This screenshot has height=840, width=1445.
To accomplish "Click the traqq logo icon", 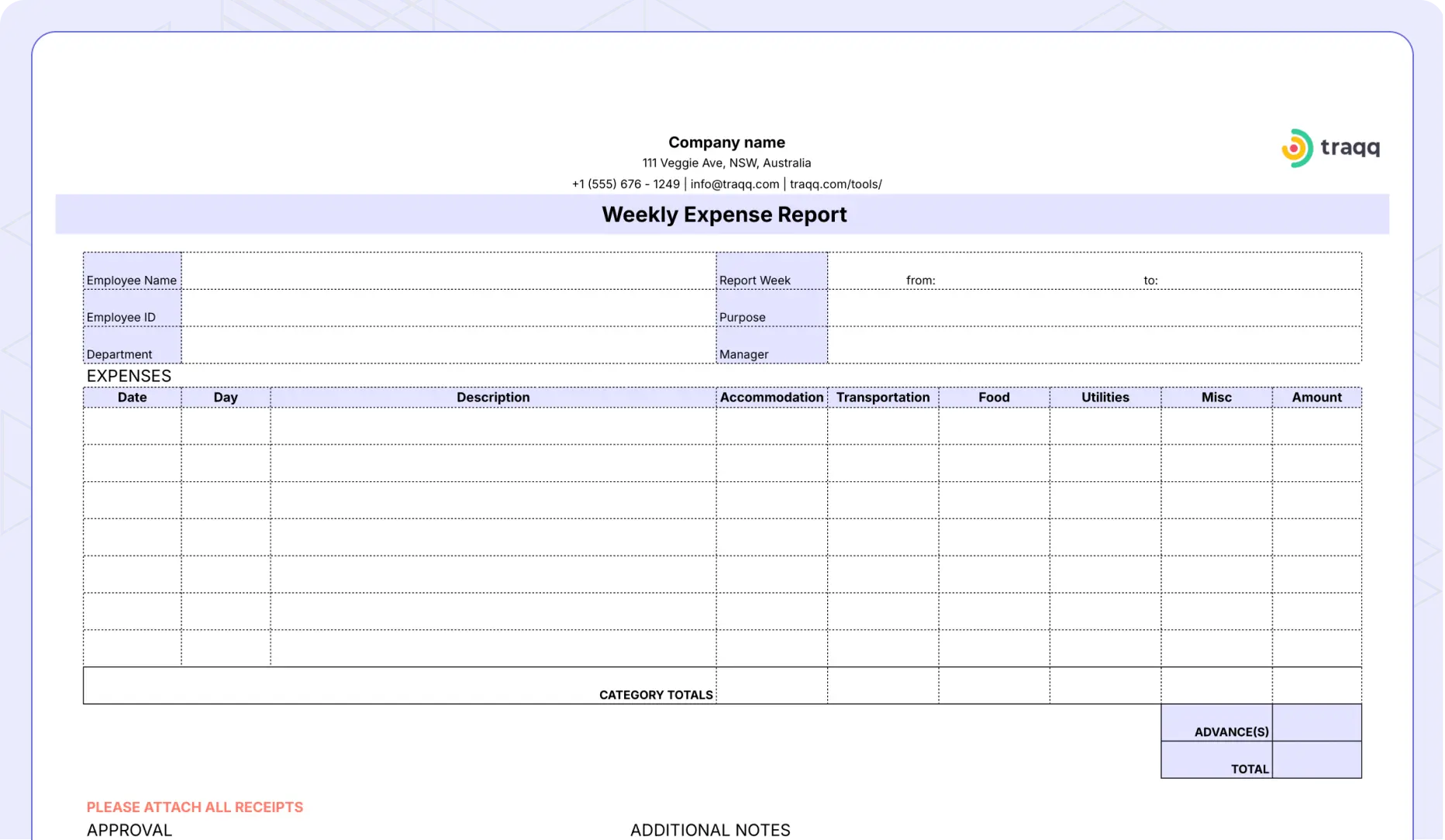I will tap(1297, 148).
